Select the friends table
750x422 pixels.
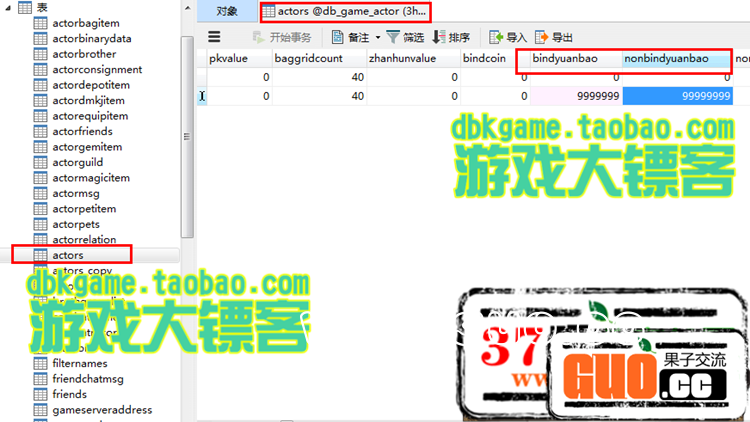(69, 394)
